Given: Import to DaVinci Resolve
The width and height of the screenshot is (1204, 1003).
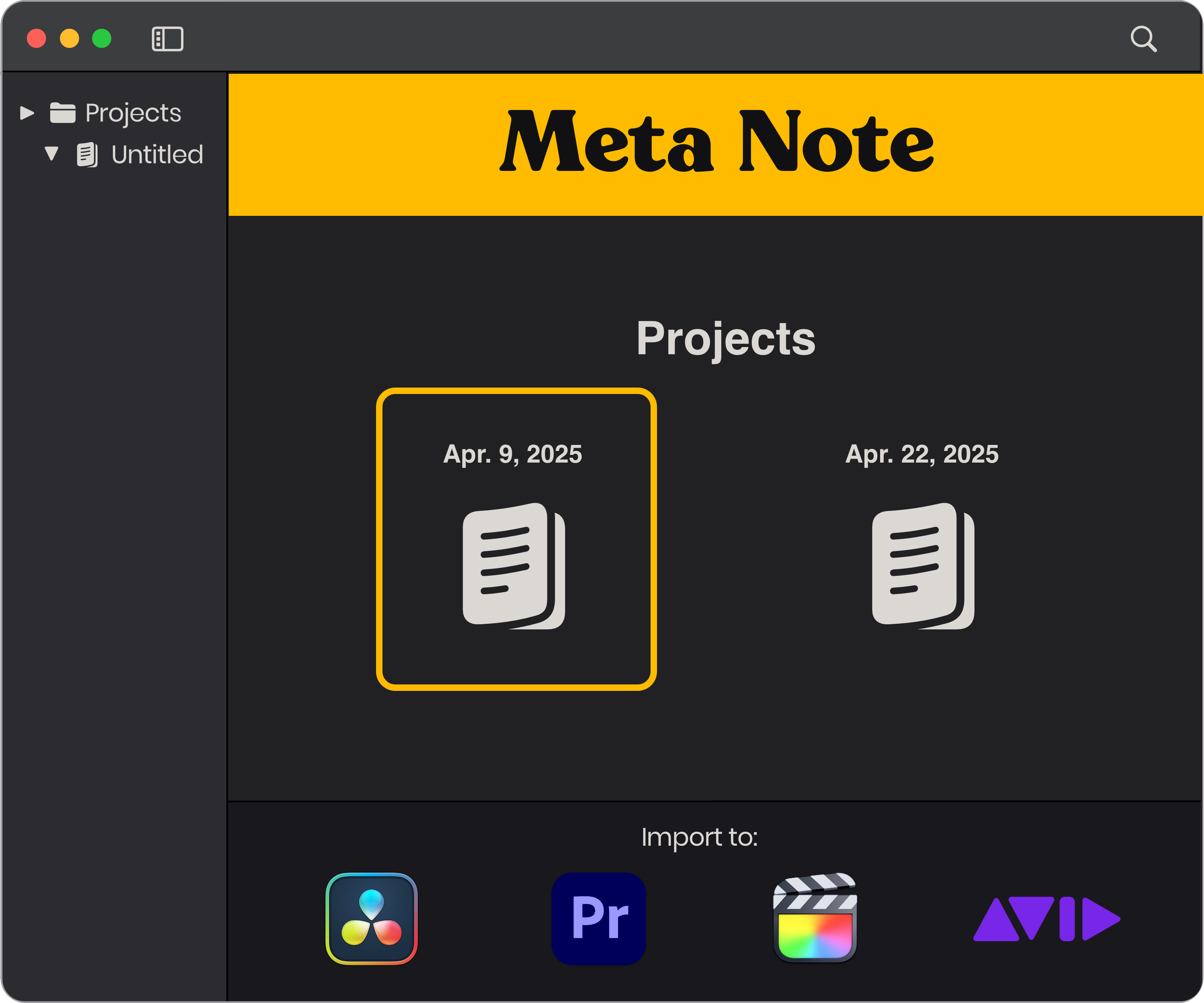Looking at the screenshot, I should click(x=372, y=919).
